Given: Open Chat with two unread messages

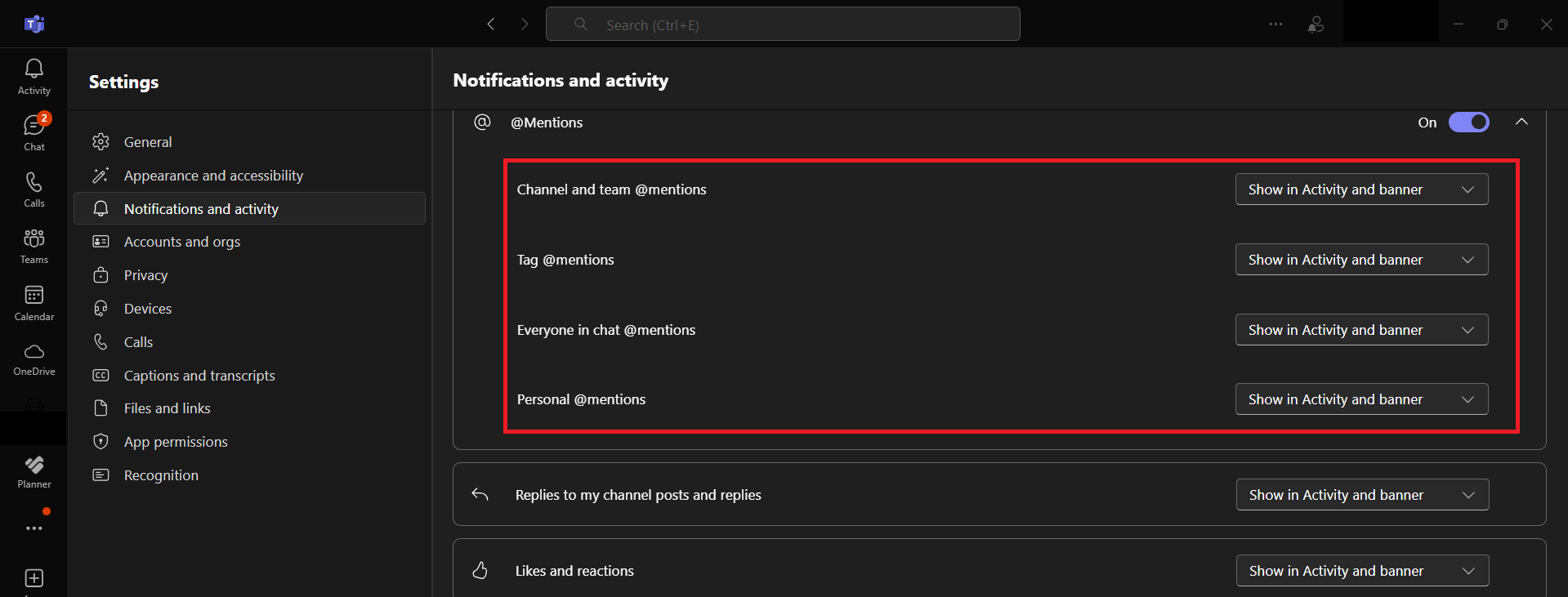Looking at the screenshot, I should [34, 132].
